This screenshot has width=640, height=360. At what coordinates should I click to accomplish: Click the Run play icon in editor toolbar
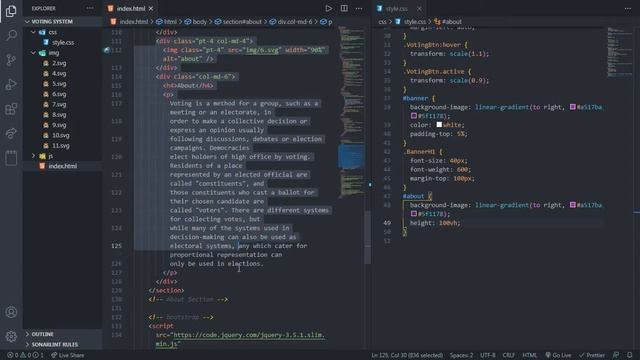click(x=329, y=8)
